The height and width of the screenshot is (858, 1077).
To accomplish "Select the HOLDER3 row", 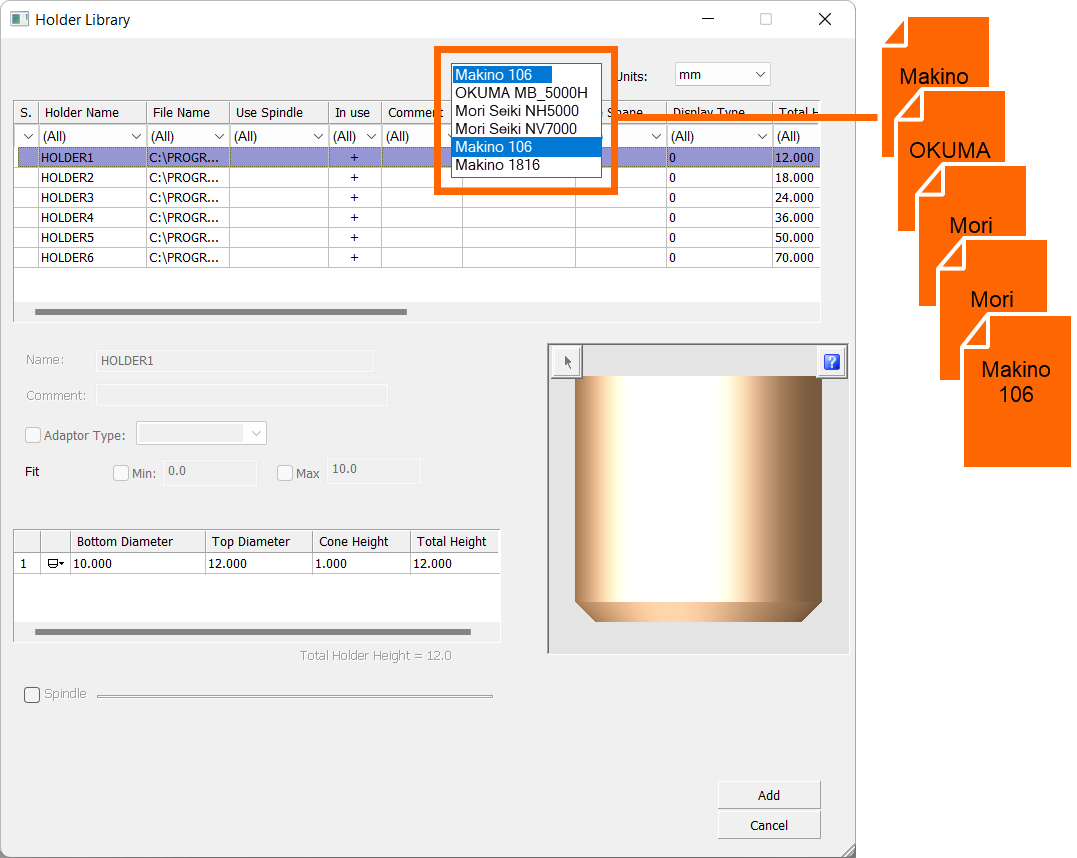I will coord(418,197).
